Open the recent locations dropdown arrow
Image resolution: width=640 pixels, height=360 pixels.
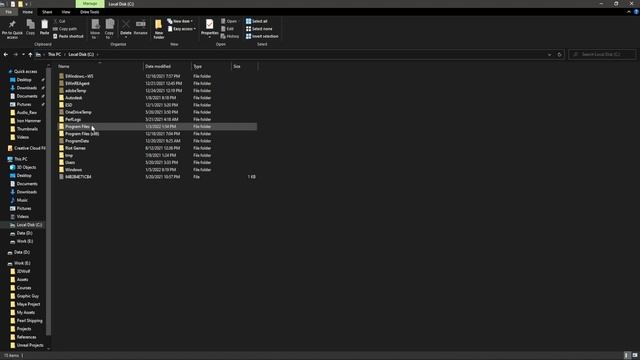(23, 54)
